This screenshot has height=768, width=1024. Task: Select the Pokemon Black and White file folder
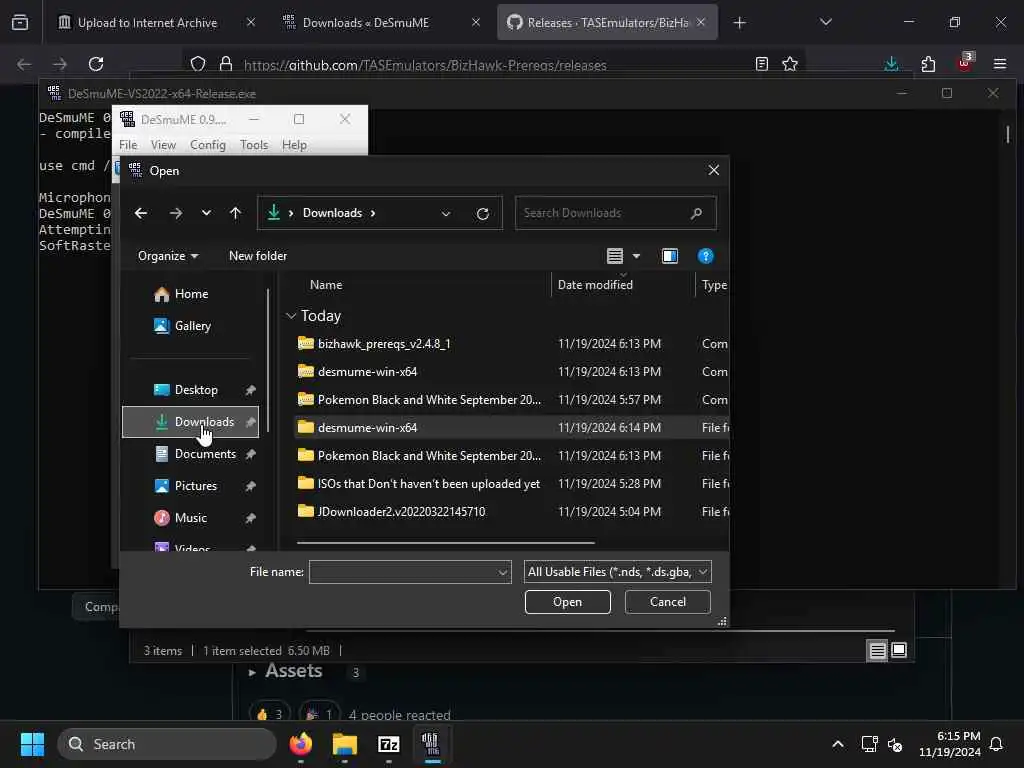[509, 456]
